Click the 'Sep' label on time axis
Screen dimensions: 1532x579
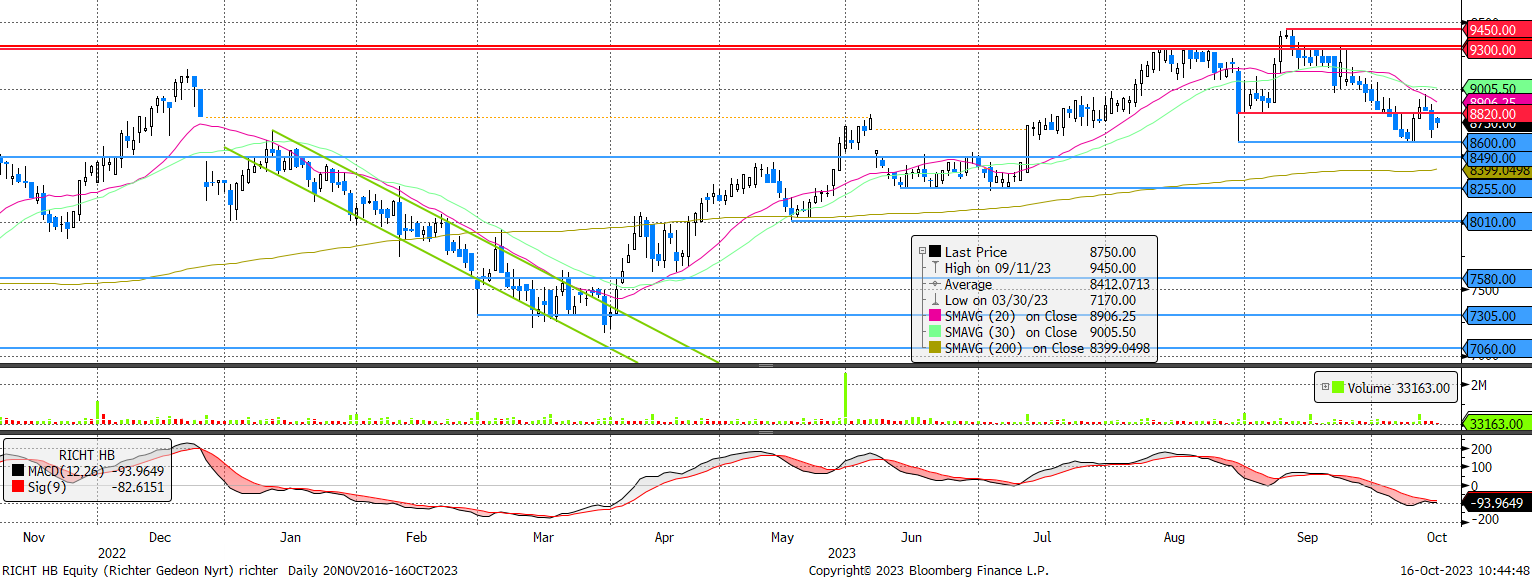tap(1307, 537)
